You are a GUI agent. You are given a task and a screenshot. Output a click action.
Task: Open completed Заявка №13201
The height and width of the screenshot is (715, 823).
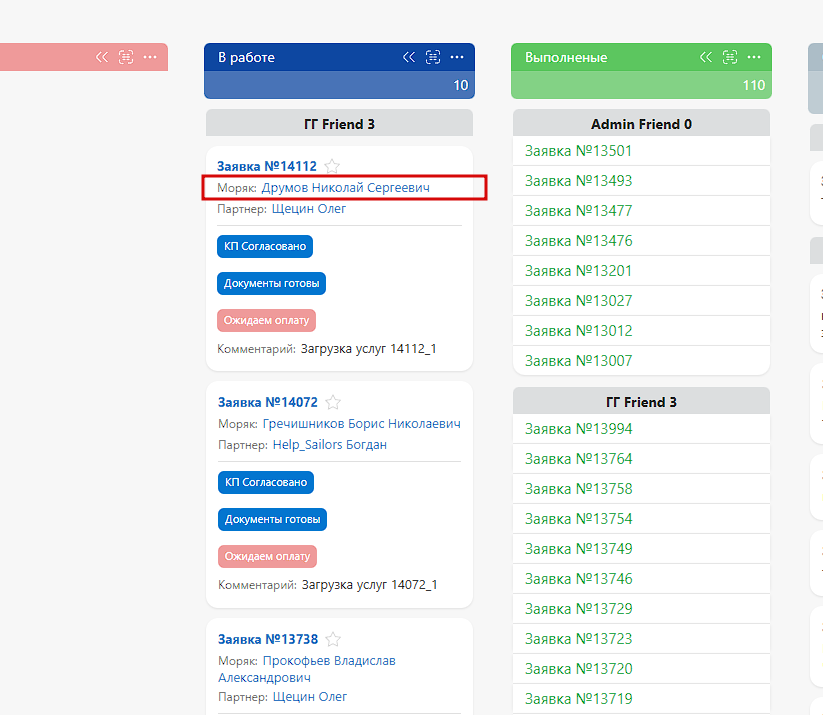point(578,271)
